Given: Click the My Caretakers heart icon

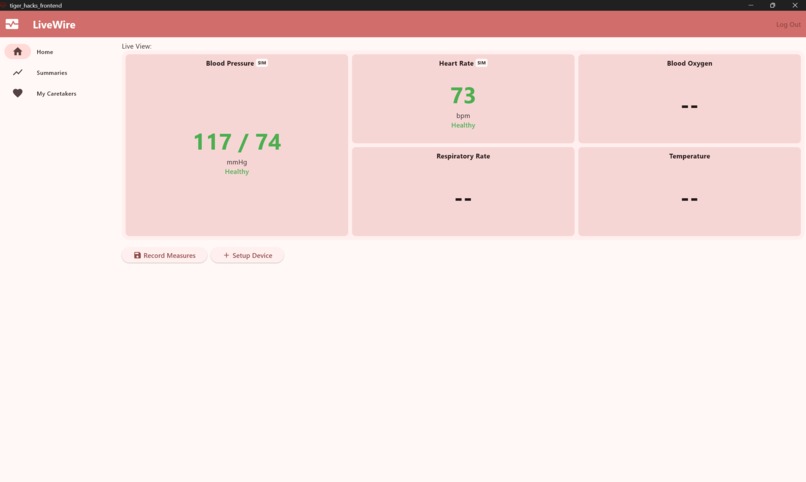Looking at the screenshot, I should 17,93.
